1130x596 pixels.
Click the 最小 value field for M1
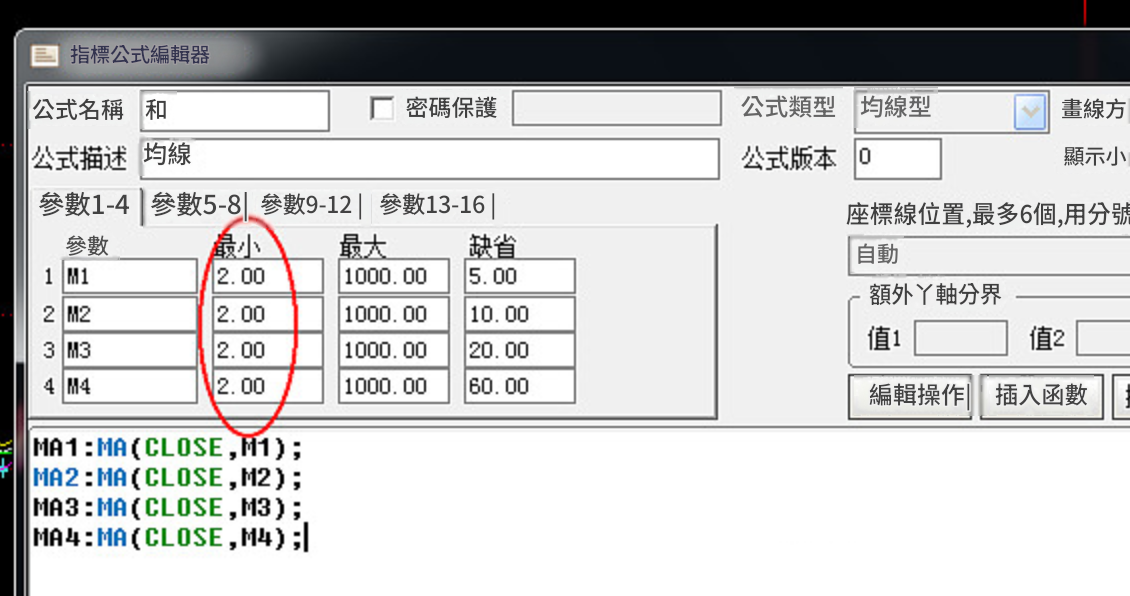click(268, 276)
